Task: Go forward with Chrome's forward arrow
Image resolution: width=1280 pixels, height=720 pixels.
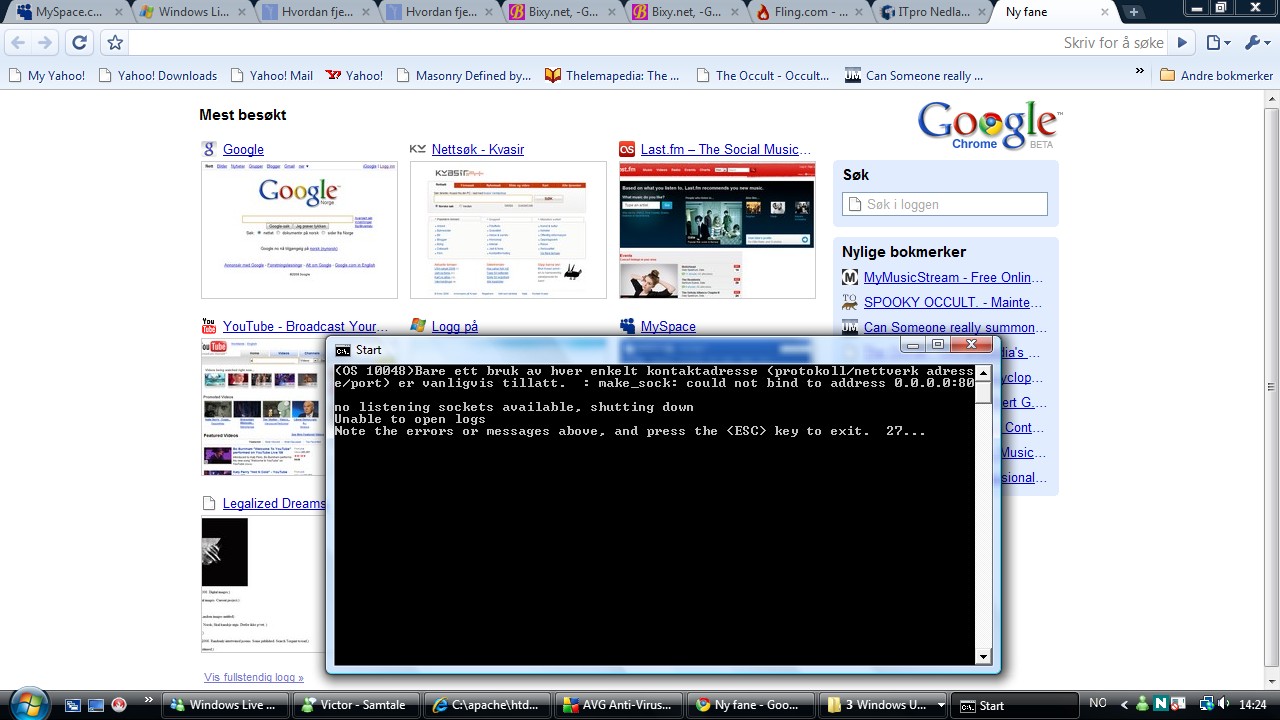Action: [45, 43]
